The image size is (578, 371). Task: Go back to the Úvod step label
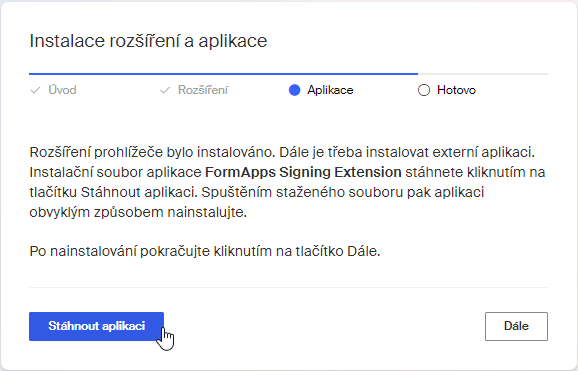tap(62, 90)
